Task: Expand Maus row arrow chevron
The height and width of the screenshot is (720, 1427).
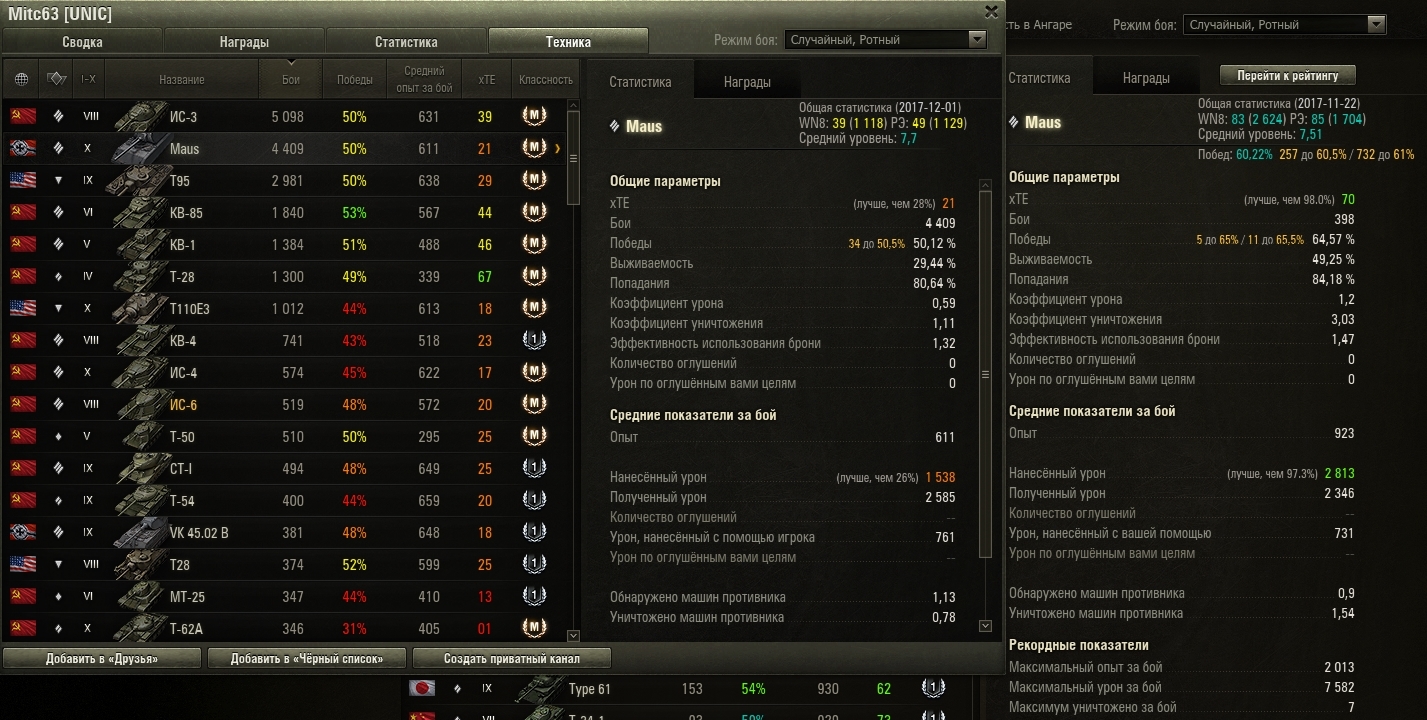Action: point(557,149)
